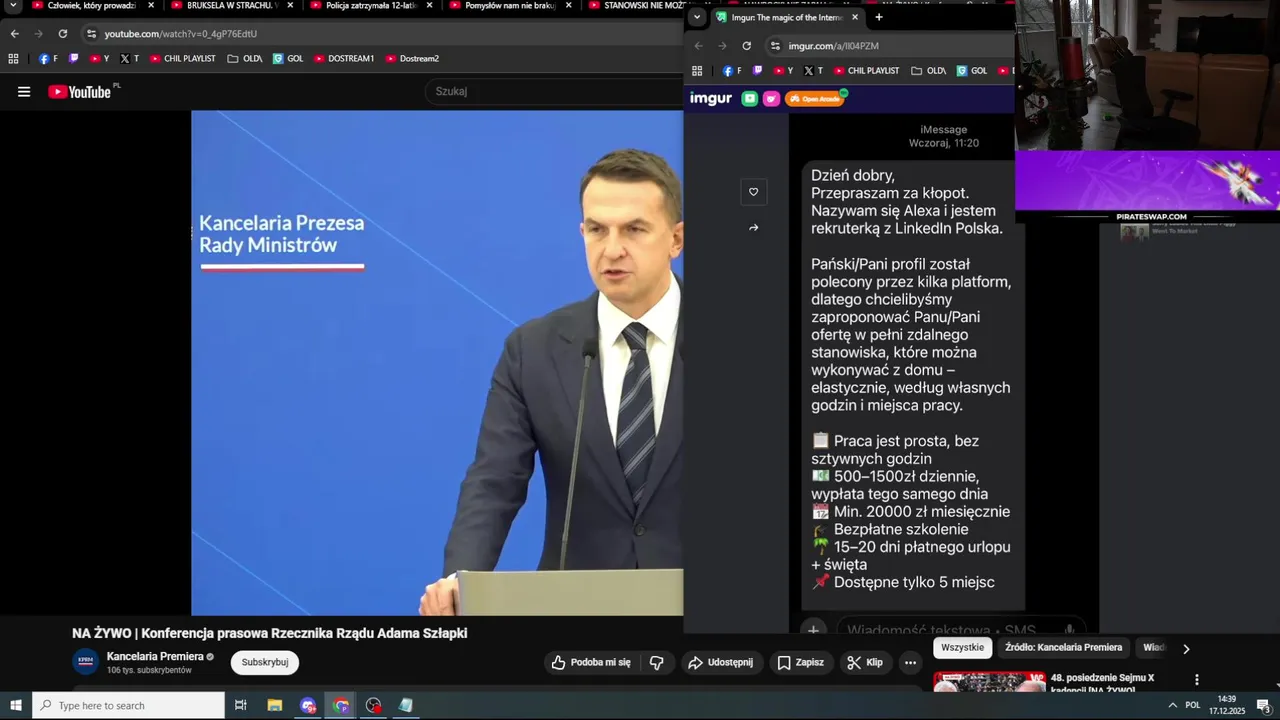Open CHIL PLAYLIST bookmark in Imgur window
Screen dimensions: 1280x720
[x=865, y=71]
